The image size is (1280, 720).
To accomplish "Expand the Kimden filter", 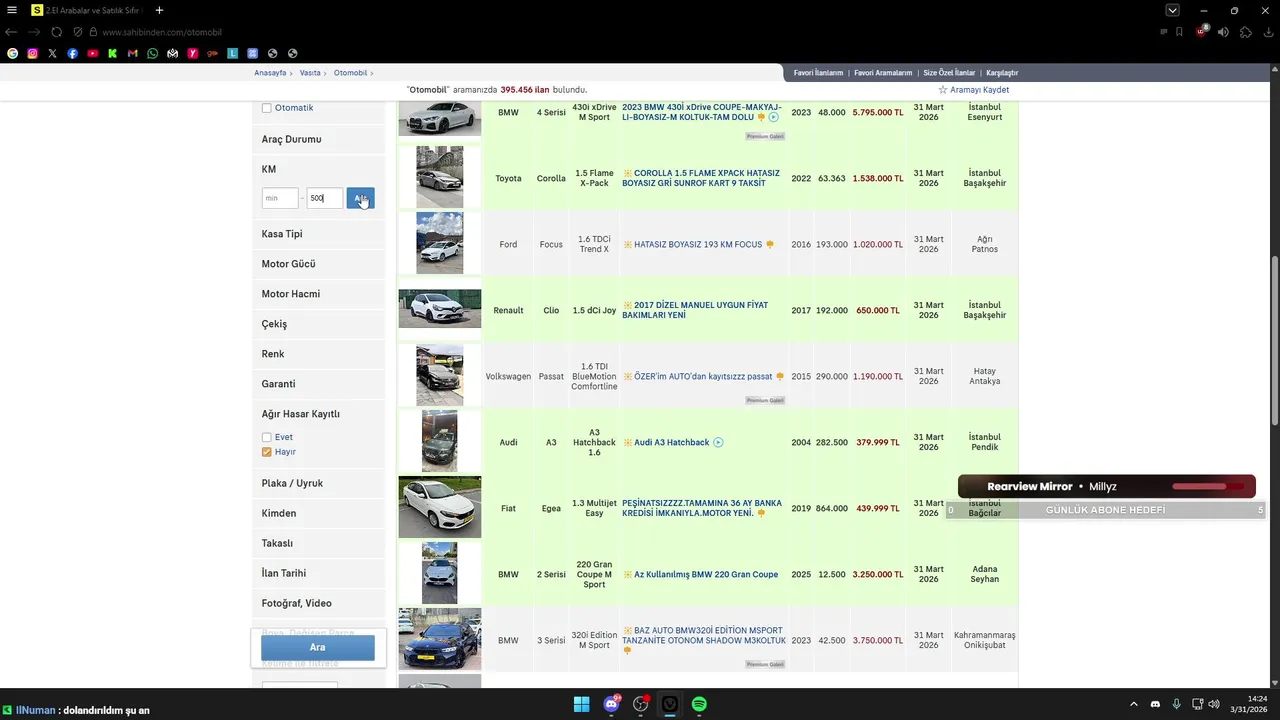I will (x=318, y=513).
